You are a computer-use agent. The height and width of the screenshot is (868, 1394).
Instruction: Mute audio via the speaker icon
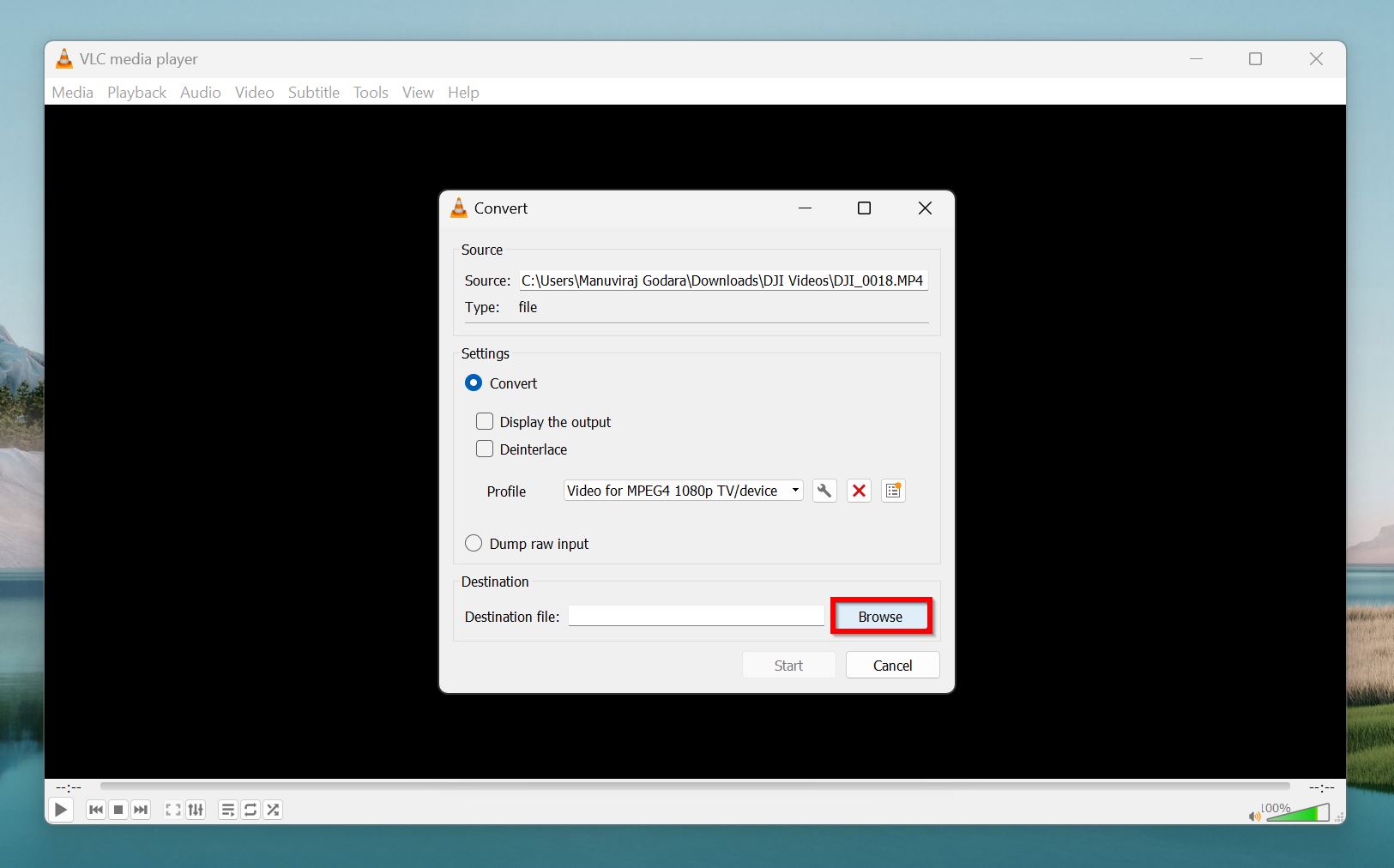pos(1255,816)
